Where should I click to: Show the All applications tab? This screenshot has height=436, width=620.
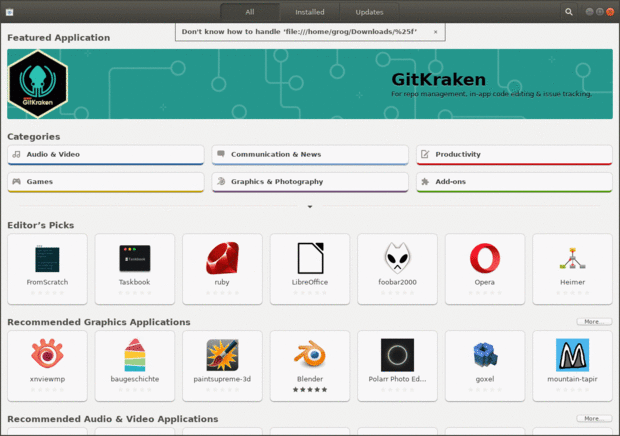coord(249,12)
